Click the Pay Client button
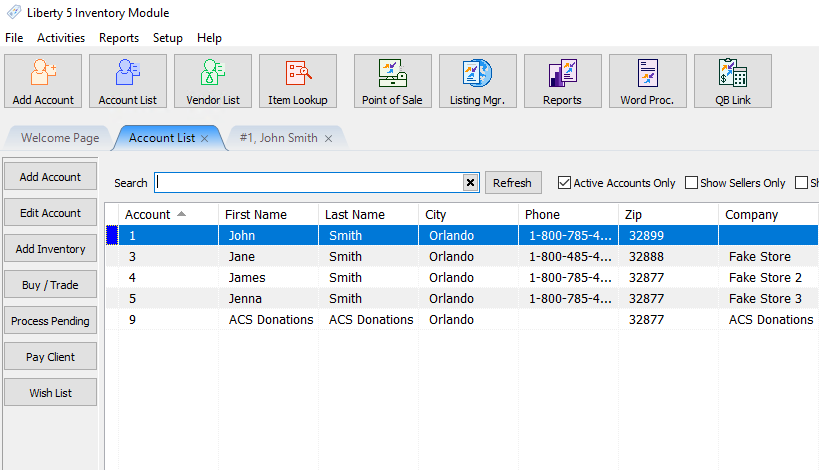The width and height of the screenshot is (819, 470). 51,357
